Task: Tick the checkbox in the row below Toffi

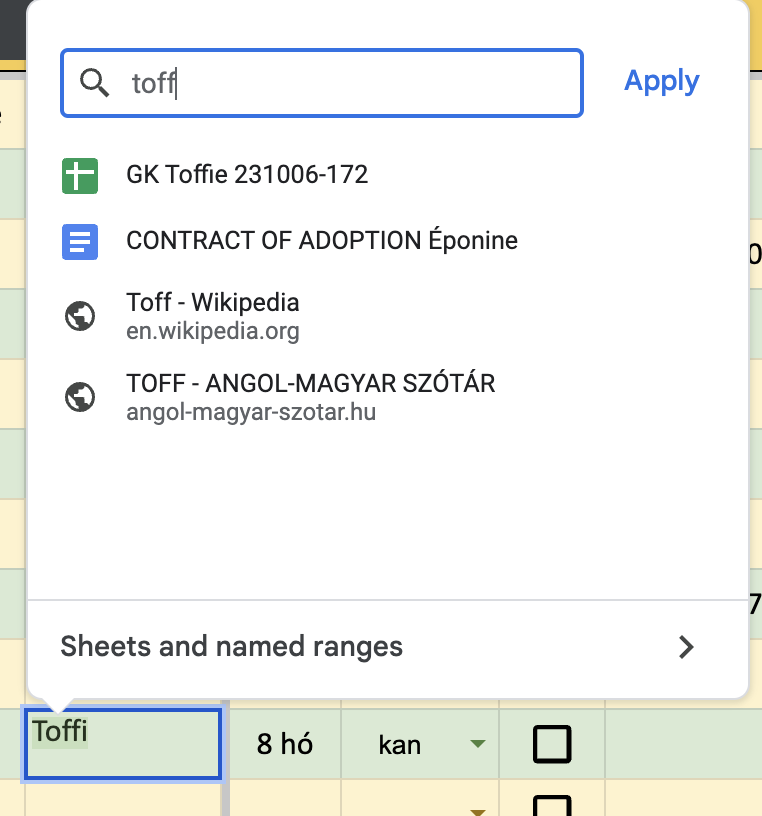Action: pyautogui.click(x=552, y=806)
